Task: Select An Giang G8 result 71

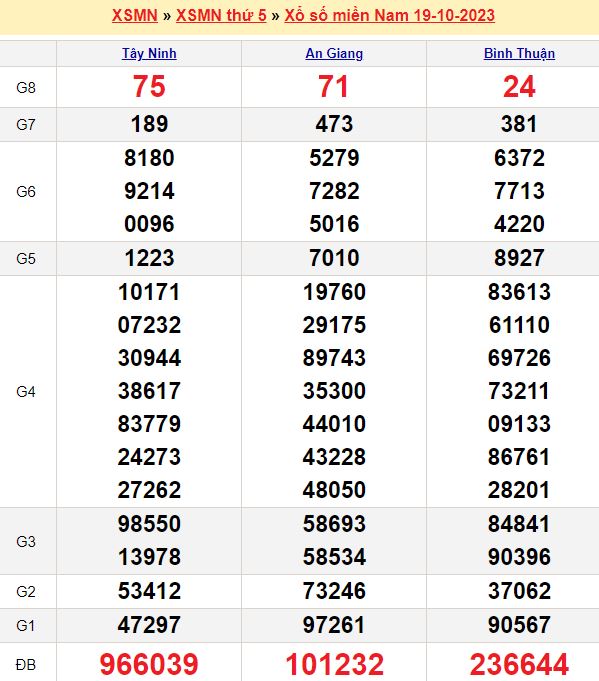Action: pos(334,86)
